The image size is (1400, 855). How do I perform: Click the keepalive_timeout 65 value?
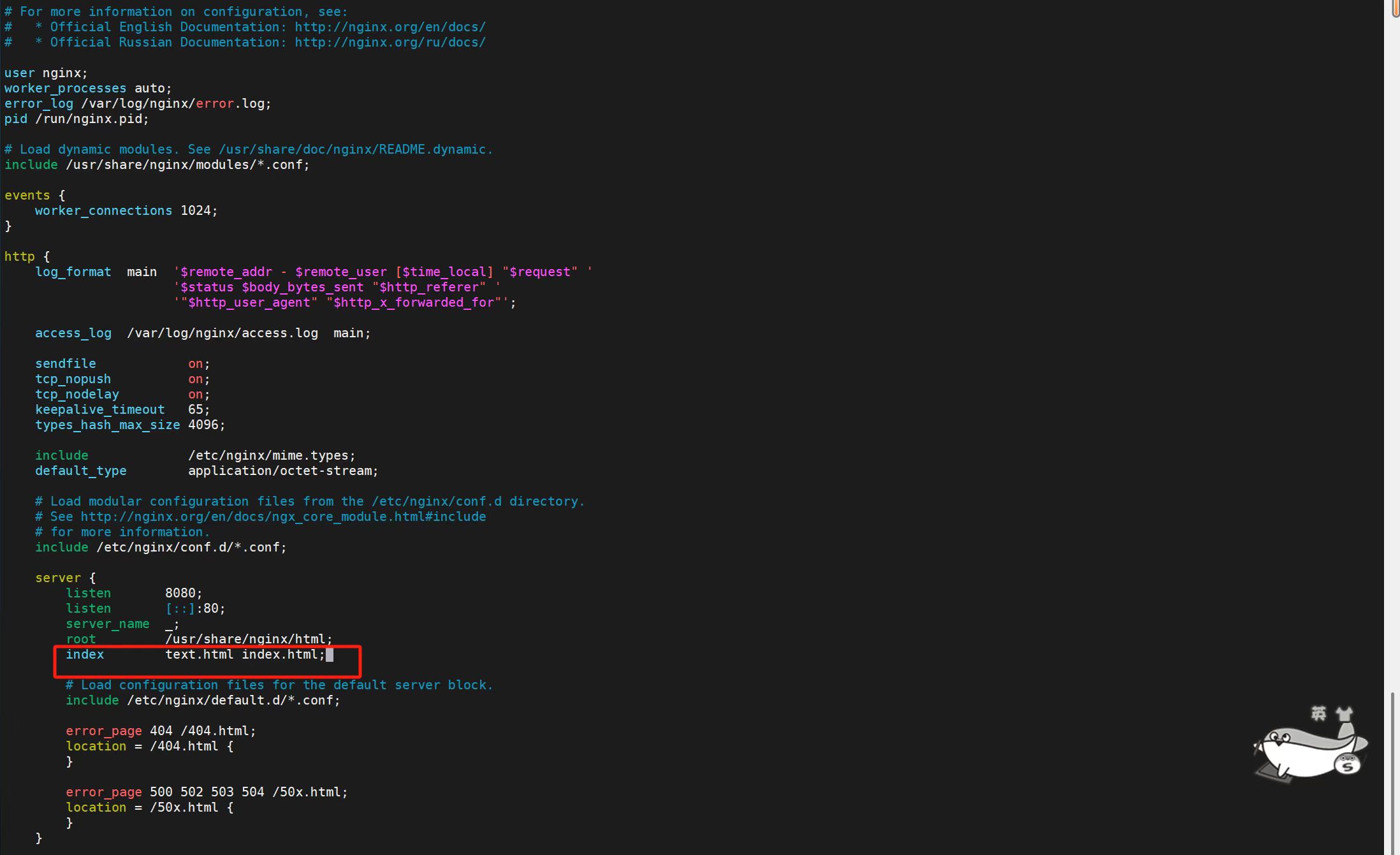coord(195,409)
